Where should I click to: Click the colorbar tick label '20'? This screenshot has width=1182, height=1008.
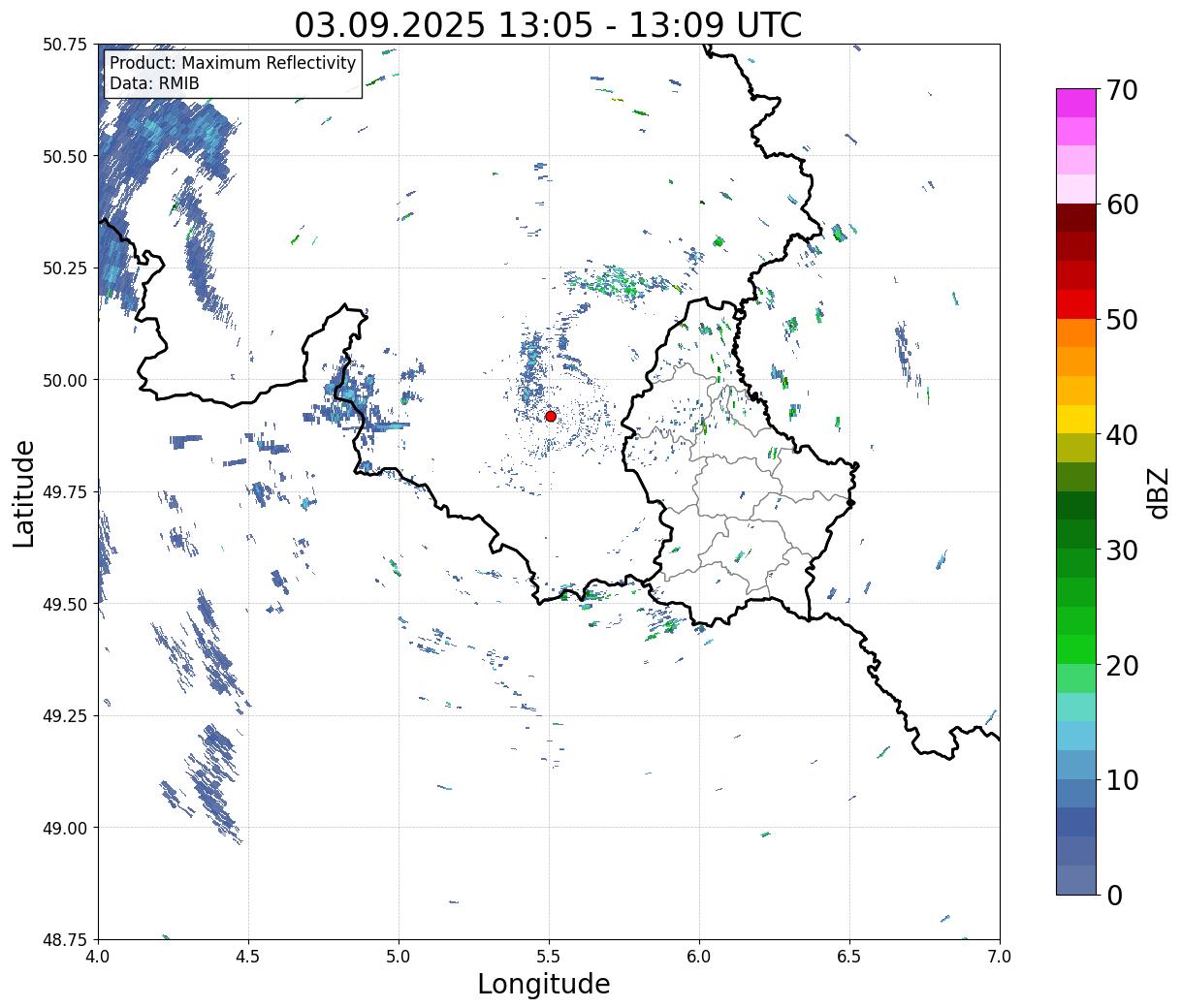point(1121,666)
